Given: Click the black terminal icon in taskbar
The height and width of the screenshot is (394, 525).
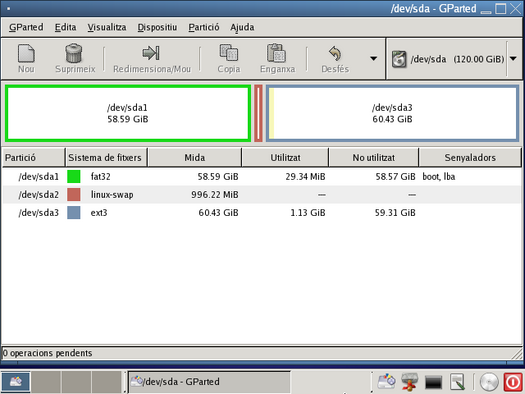Looking at the screenshot, I should 433,382.
